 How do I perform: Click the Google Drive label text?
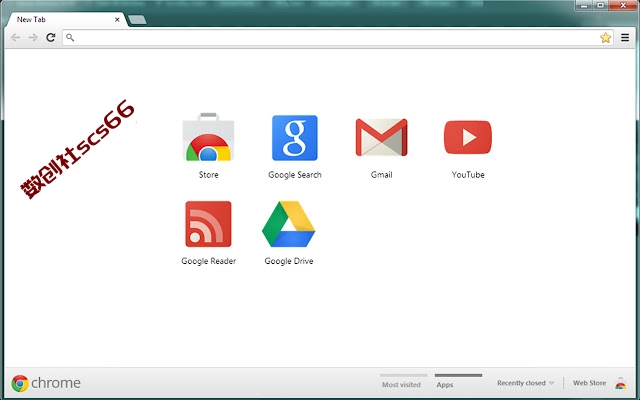click(289, 261)
